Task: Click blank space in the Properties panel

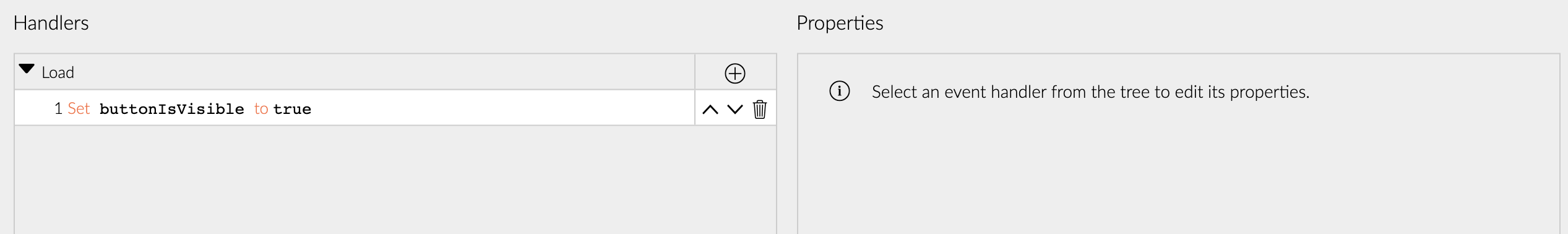Action: tap(1178, 173)
